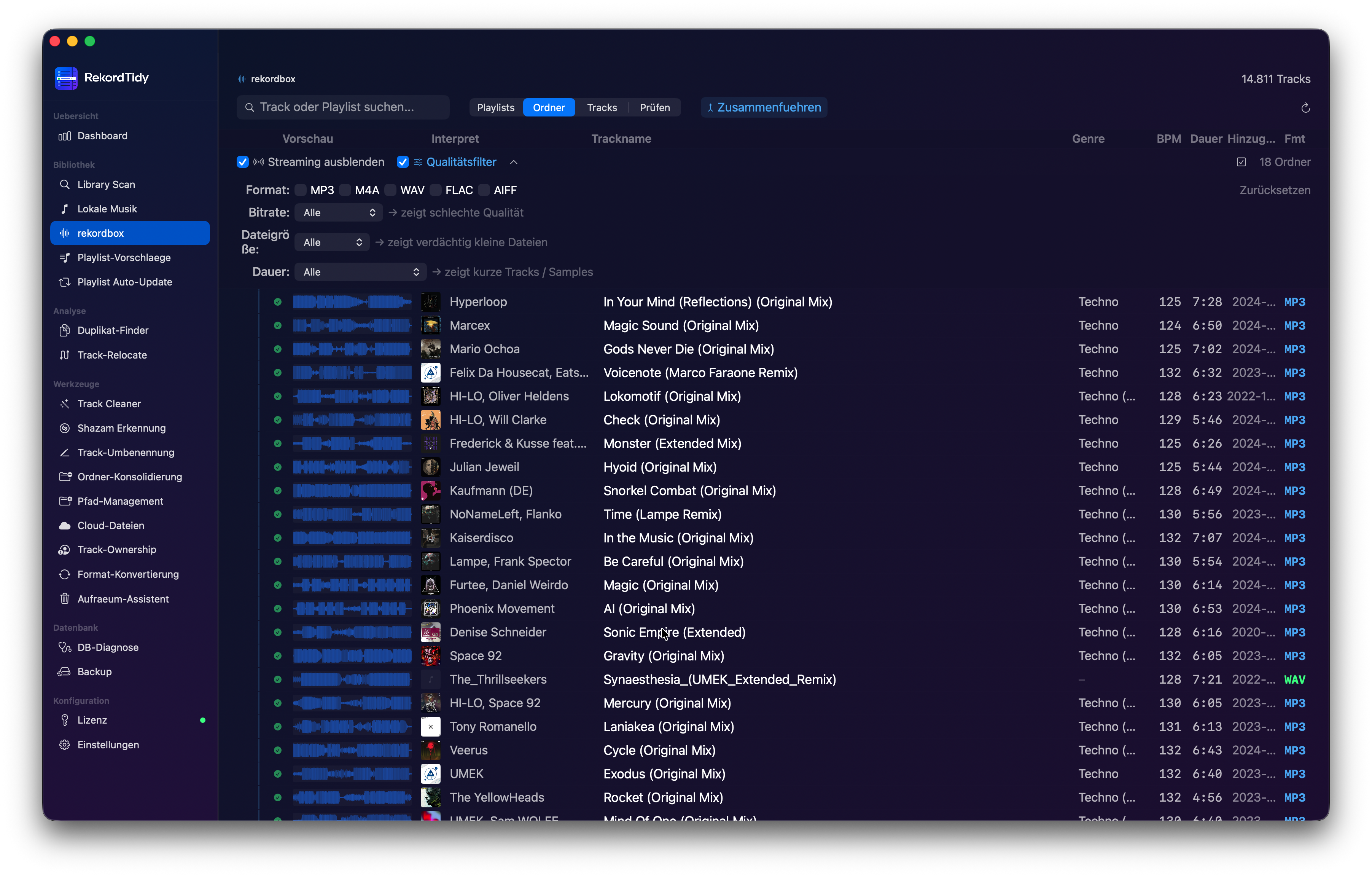This screenshot has height=877, width=1372.
Task: Switch to the Playlists tab
Action: point(496,108)
